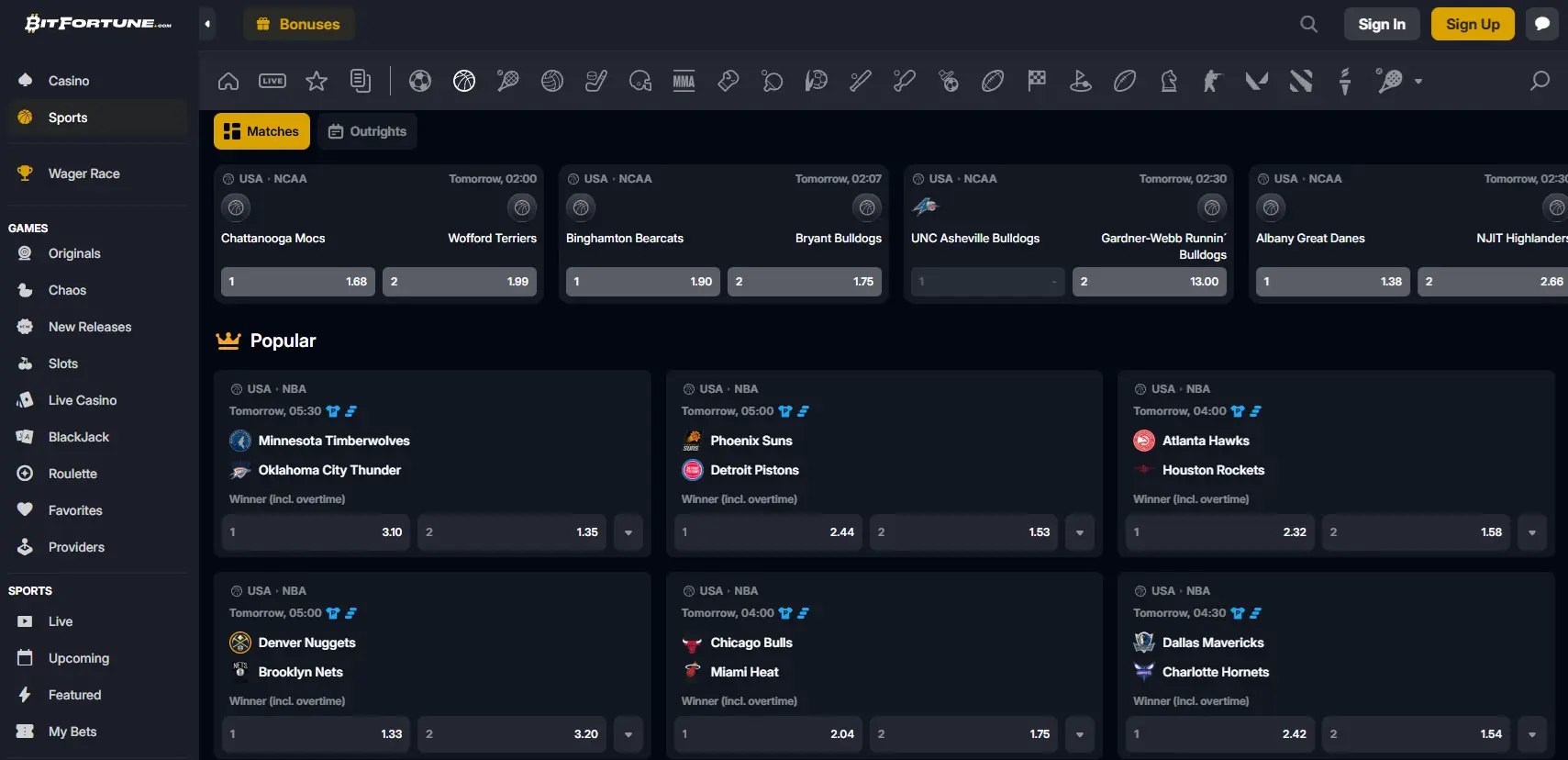Open Upcoming in the sidebar
This screenshot has height=760, width=1568.
point(97,658)
